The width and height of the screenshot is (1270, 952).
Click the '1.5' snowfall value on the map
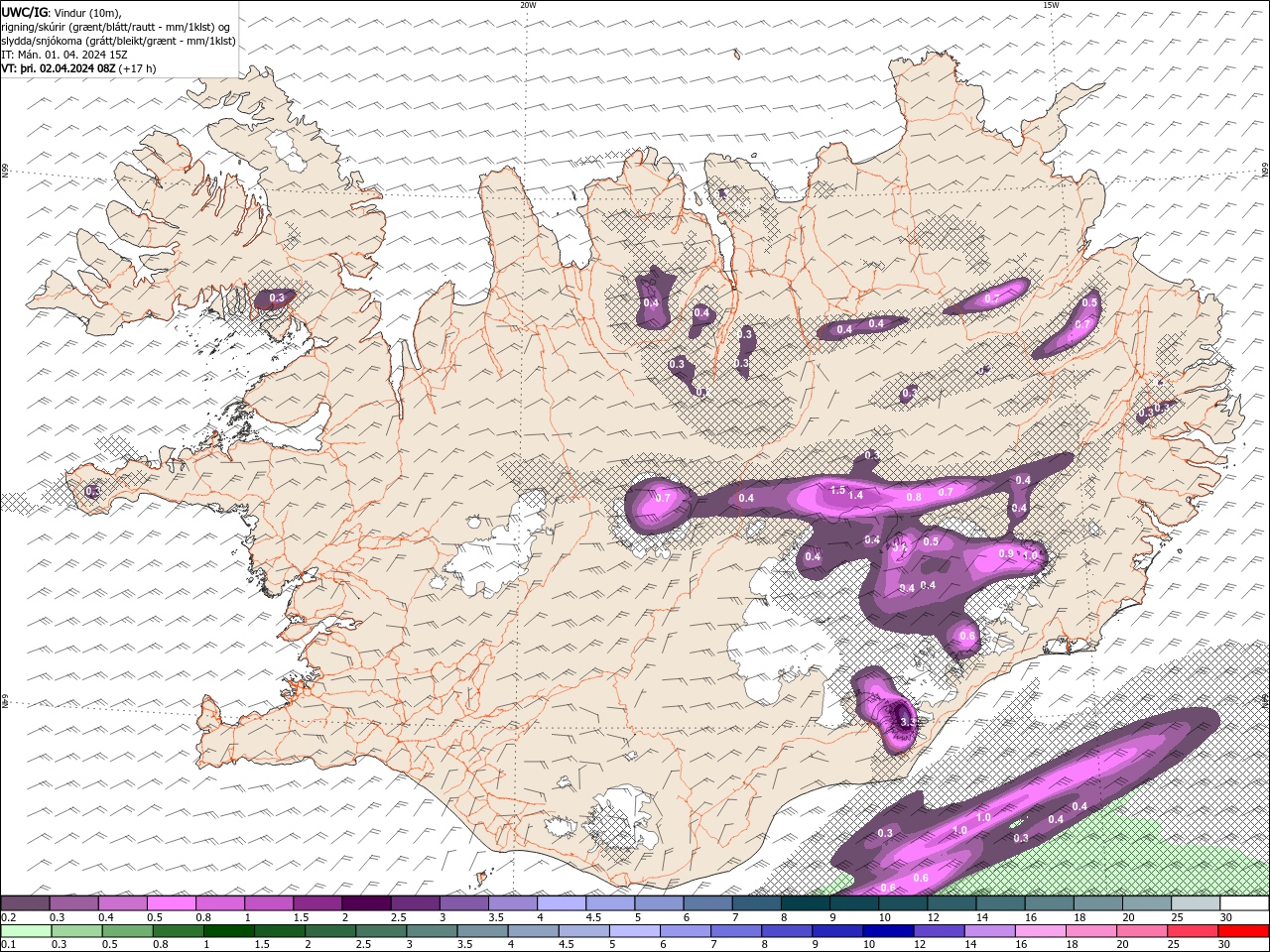tap(837, 490)
